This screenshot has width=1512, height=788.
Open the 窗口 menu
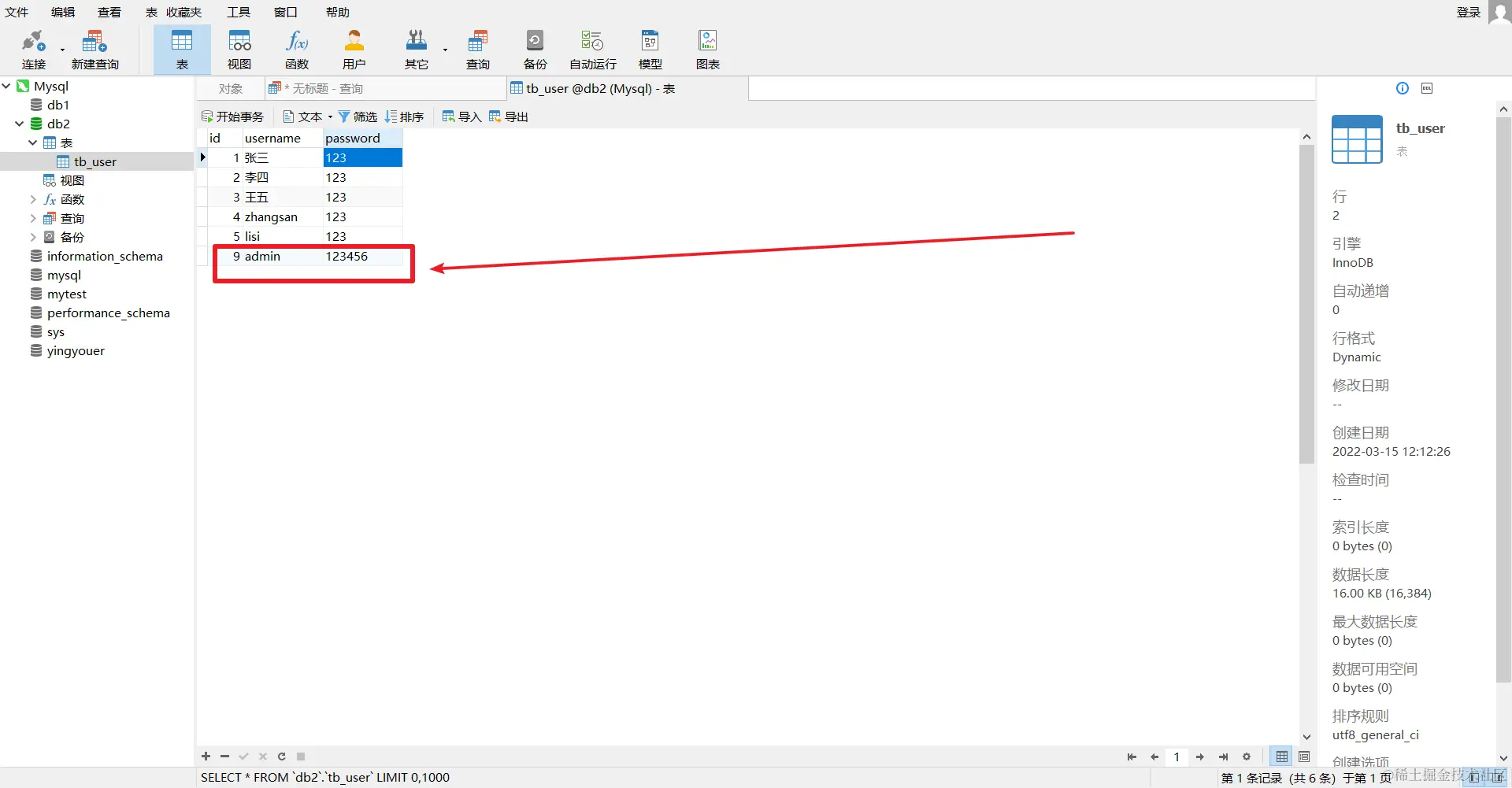point(286,12)
